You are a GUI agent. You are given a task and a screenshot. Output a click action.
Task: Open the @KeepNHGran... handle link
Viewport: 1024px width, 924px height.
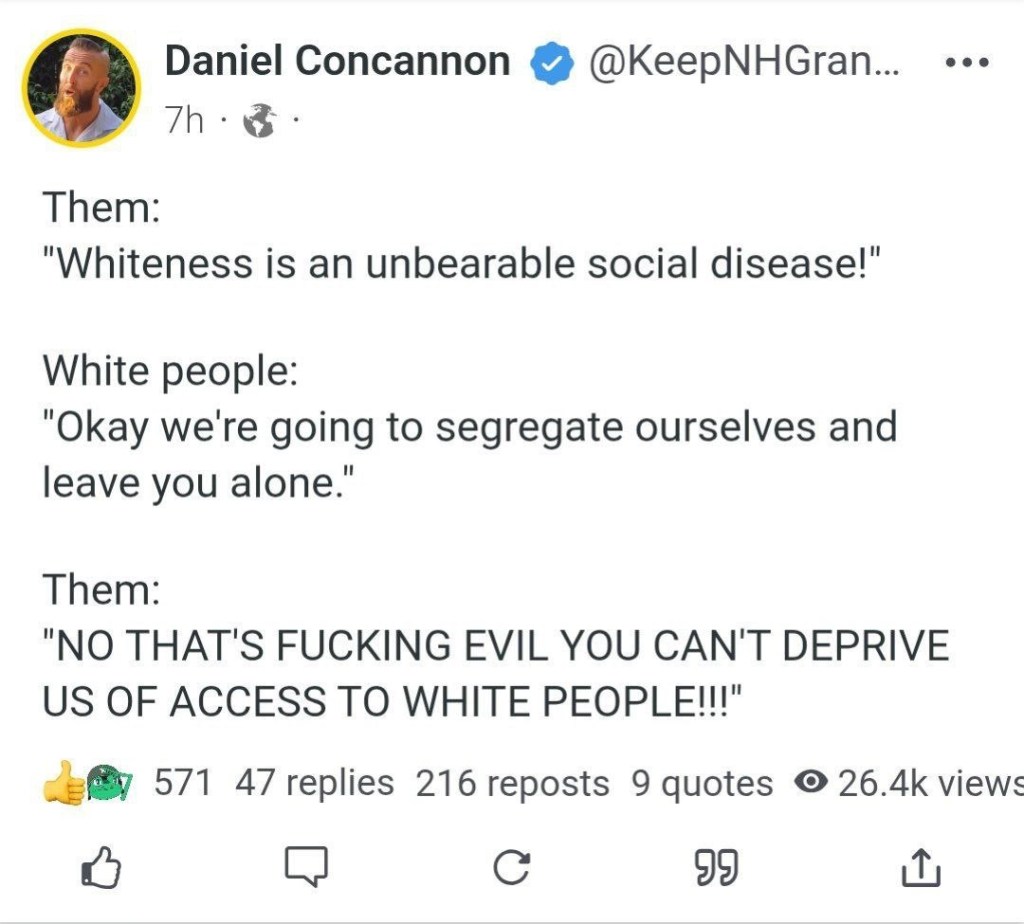pos(744,62)
